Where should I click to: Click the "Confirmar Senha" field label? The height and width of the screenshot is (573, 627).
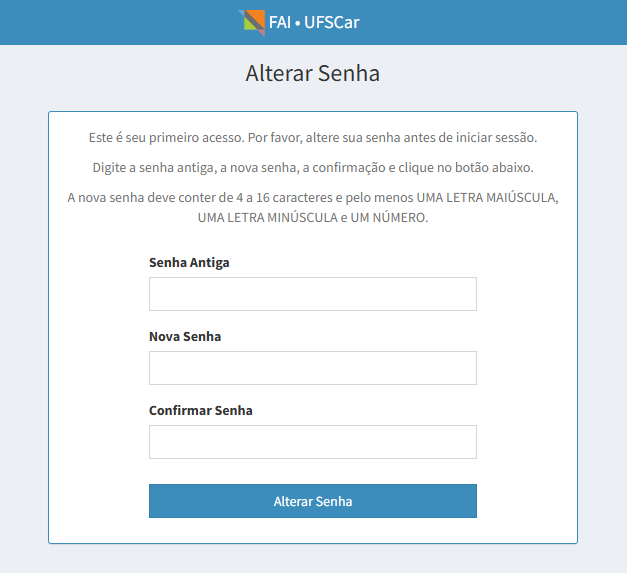[201, 411]
